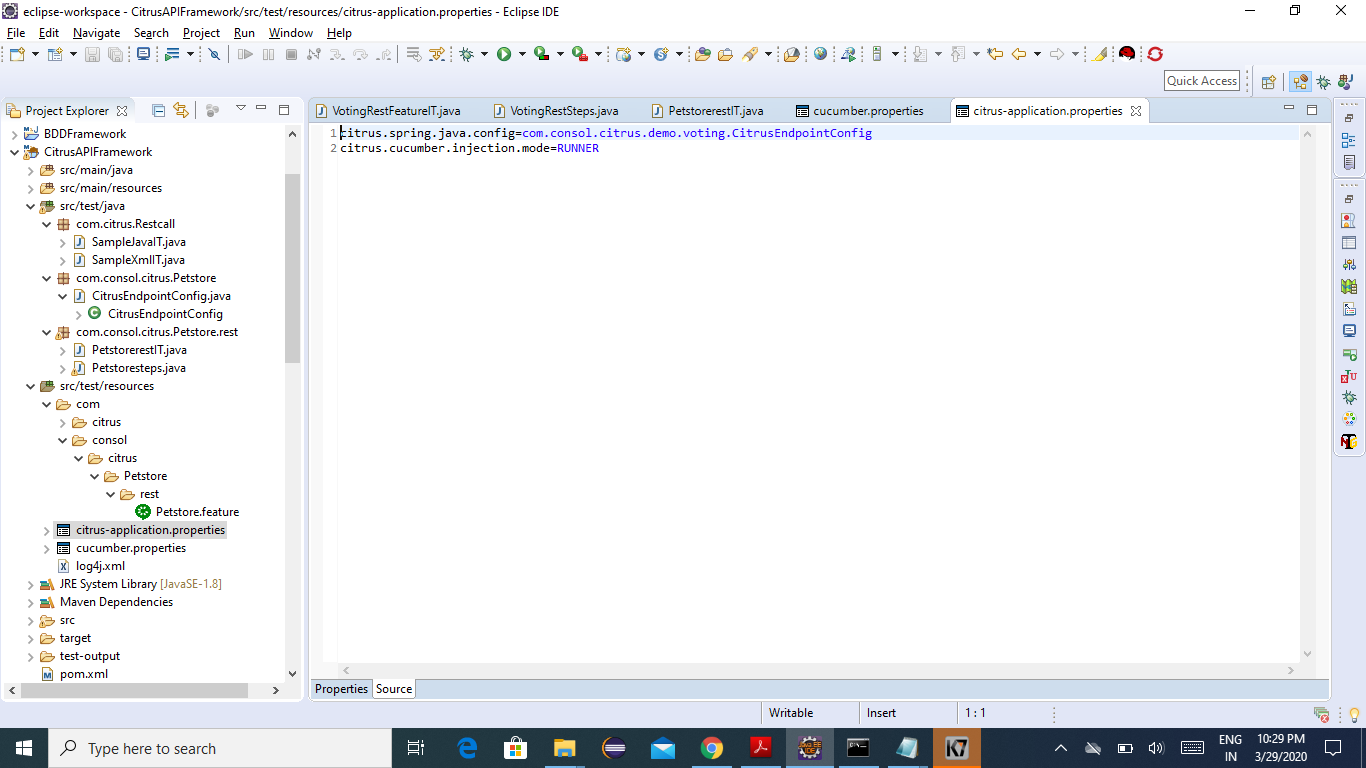Click the Open Type icon
The height and width of the screenshot is (768, 1366).
pyautogui.click(x=703, y=54)
